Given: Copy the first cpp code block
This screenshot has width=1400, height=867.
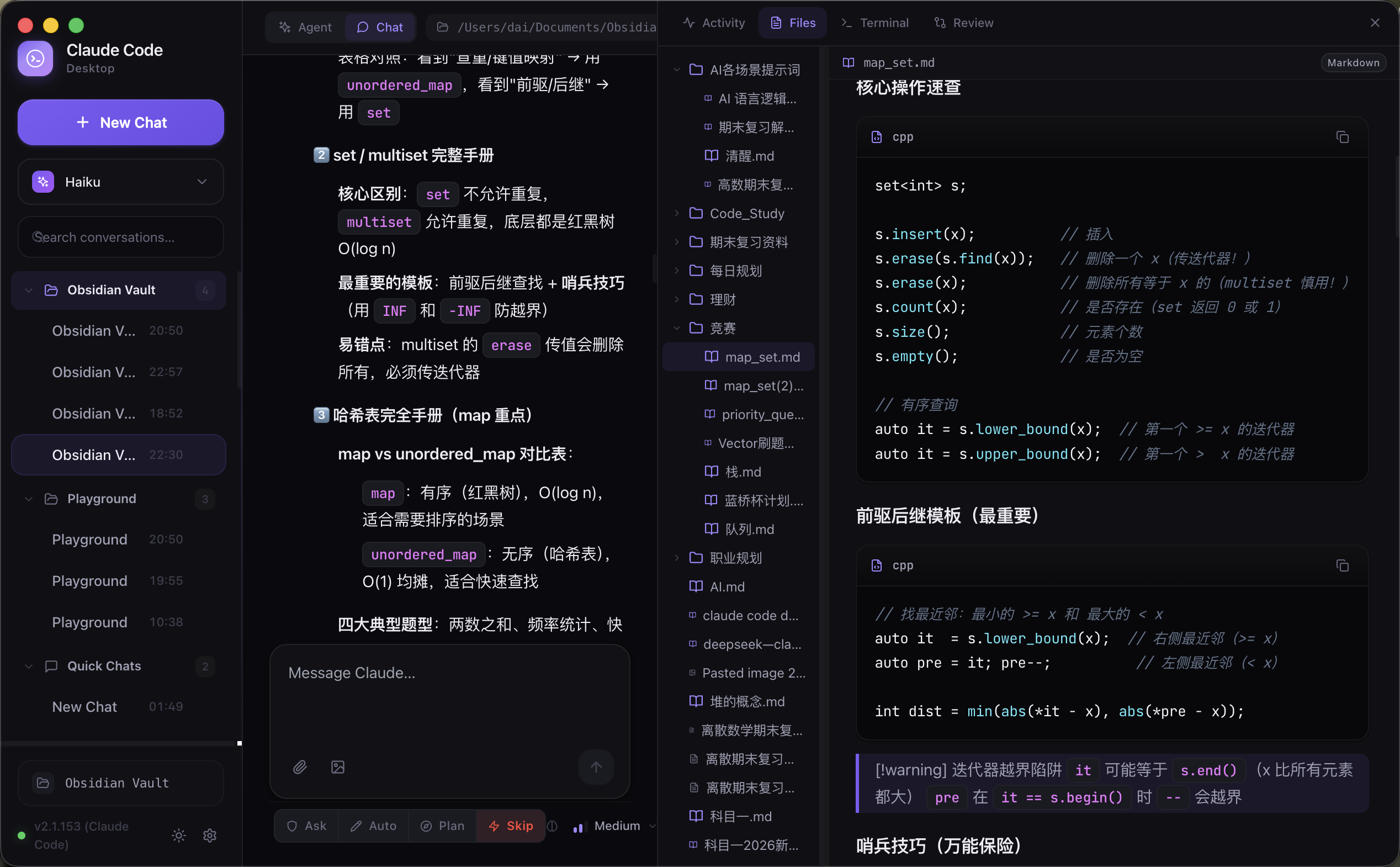Looking at the screenshot, I should click(1342, 137).
